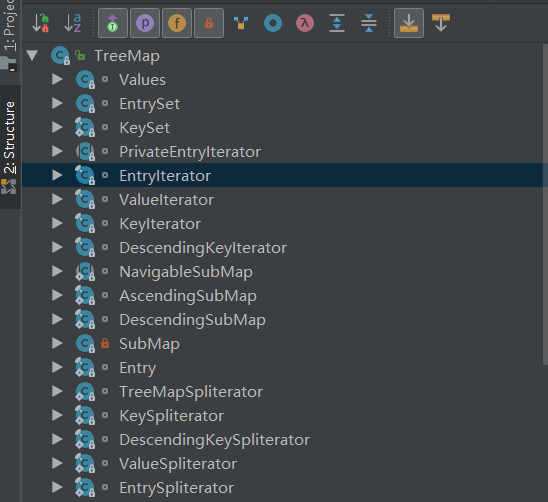Toggle Autoscroll to Source button
This screenshot has width=548, height=502.
coord(409,23)
